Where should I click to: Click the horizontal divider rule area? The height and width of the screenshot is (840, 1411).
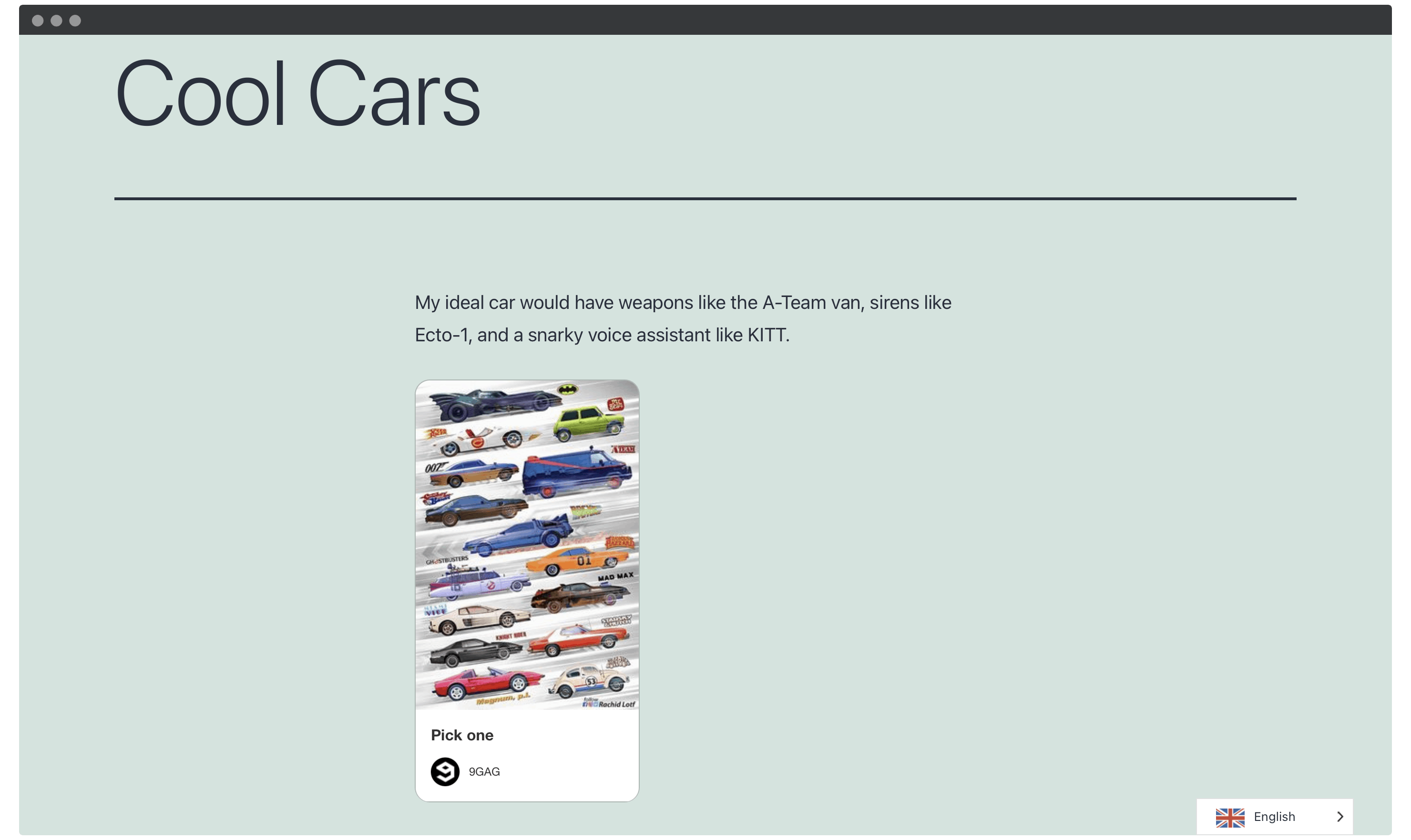pos(705,196)
